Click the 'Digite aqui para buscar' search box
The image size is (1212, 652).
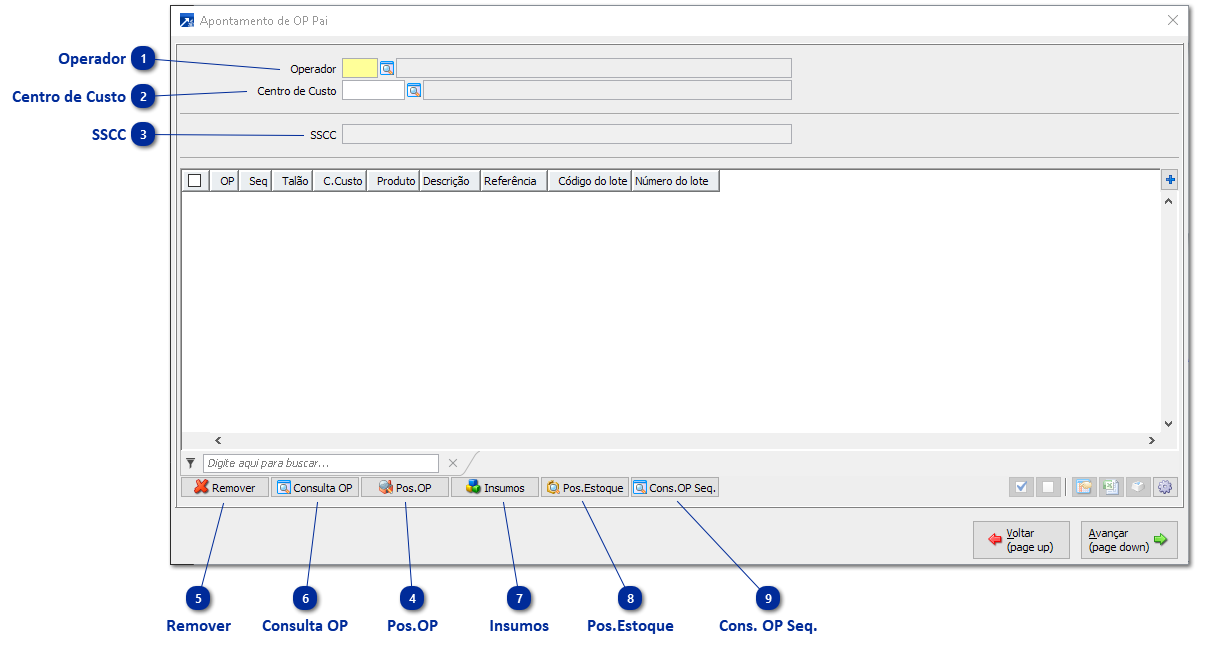(x=321, y=463)
